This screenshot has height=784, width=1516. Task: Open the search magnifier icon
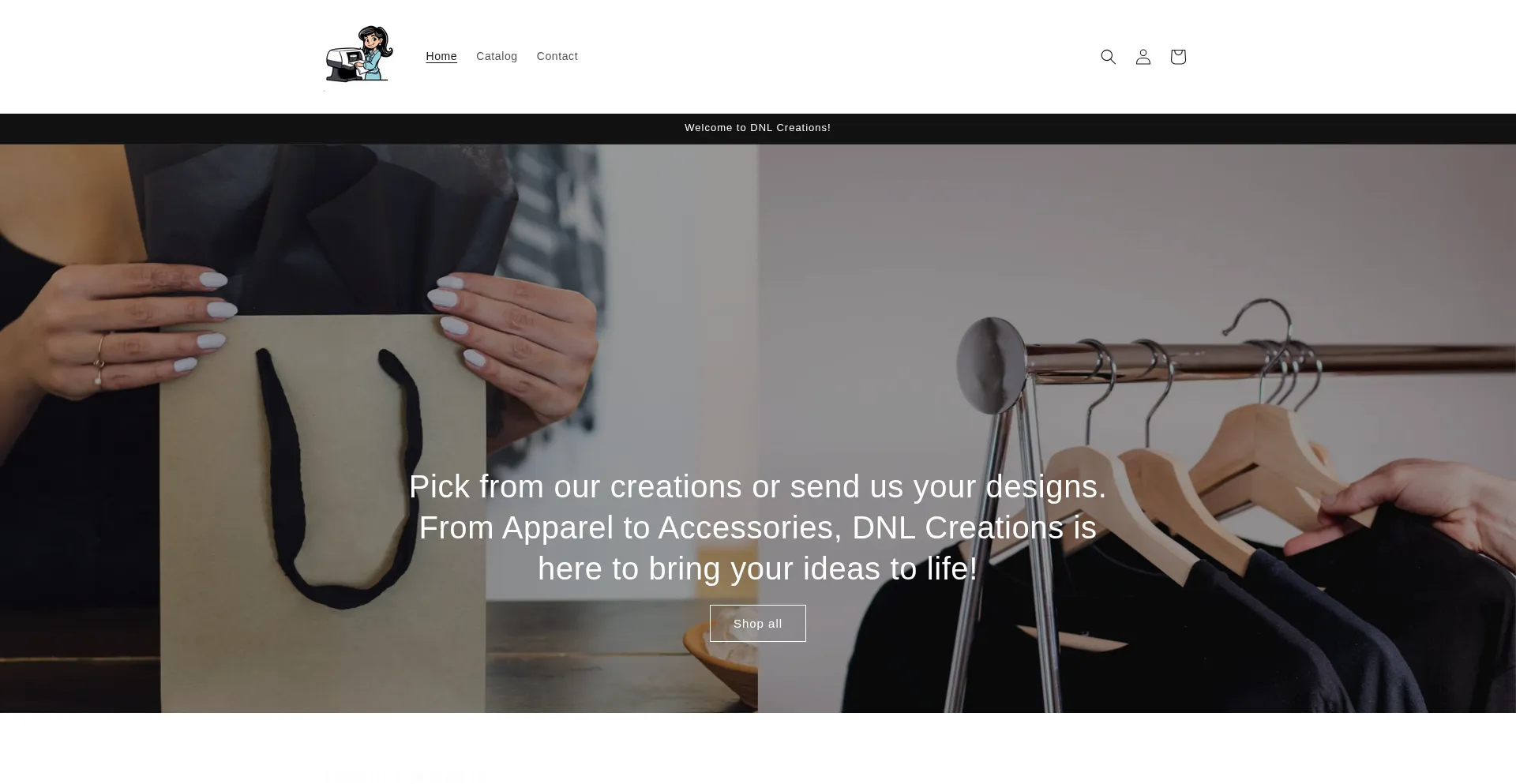1108,57
